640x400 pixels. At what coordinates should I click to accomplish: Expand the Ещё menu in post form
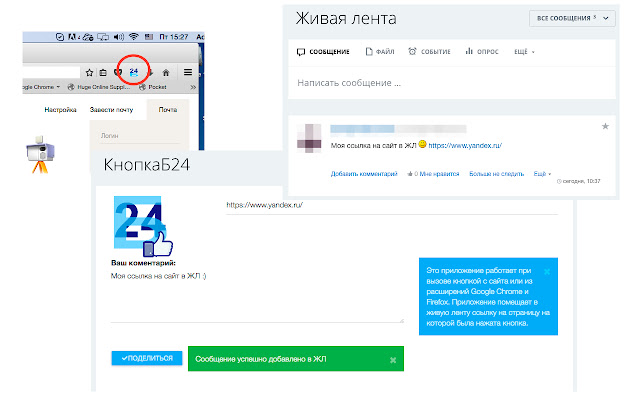coord(524,51)
